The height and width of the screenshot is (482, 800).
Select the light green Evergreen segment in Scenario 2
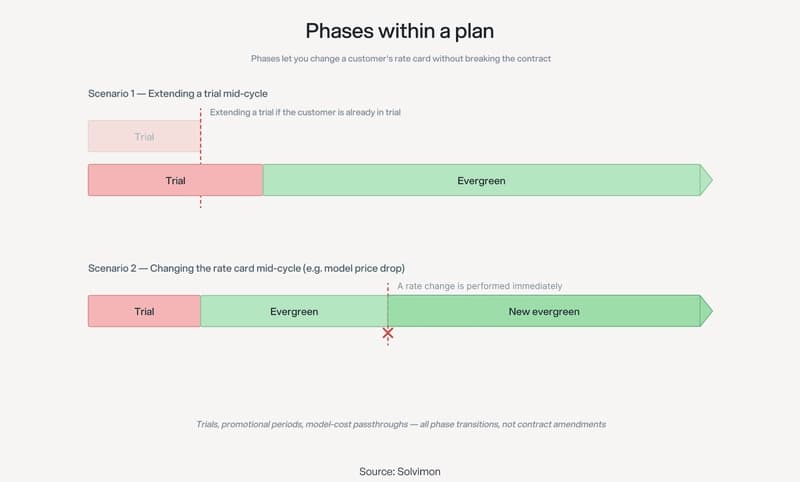[294, 311]
